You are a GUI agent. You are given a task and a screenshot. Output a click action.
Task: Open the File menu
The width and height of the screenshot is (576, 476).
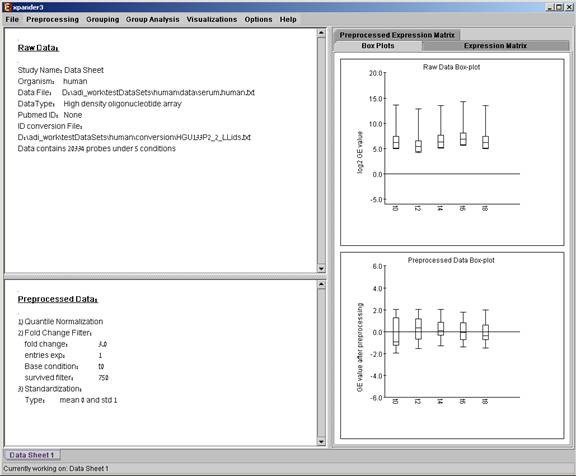tap(12, 19)
